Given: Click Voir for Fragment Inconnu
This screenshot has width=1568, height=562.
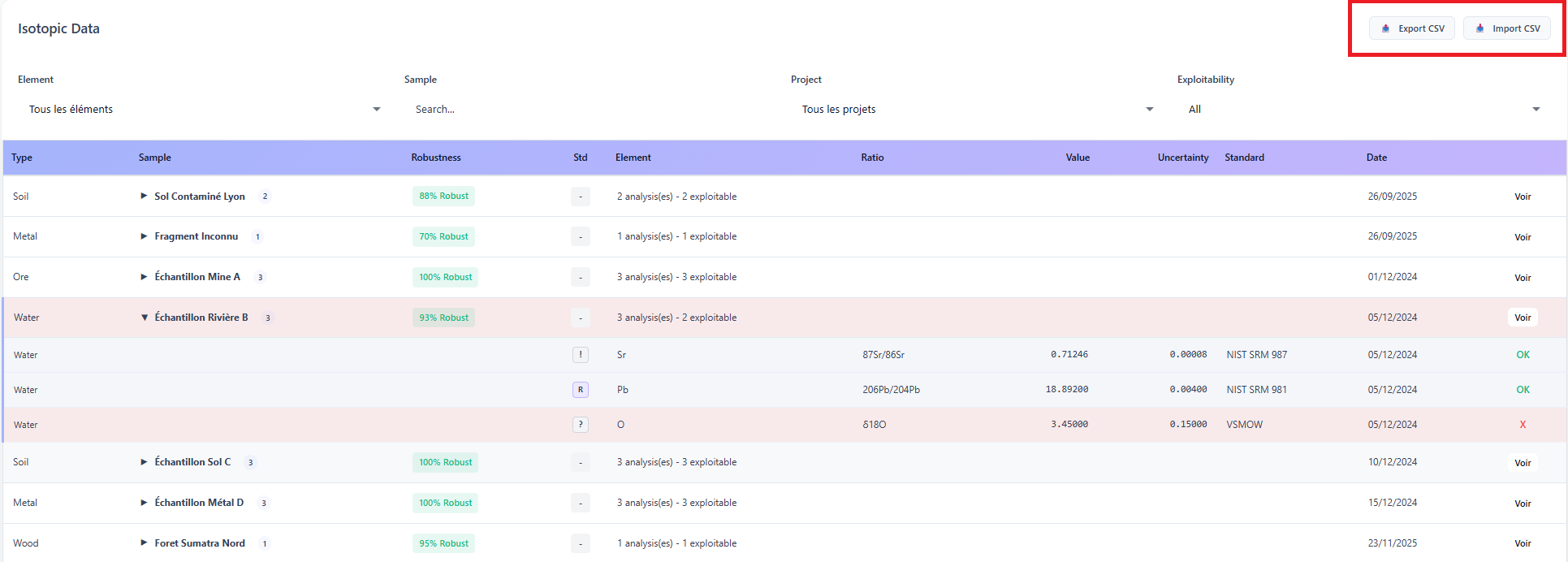Looking at the screenshot, I should (x=1523, y=237).
